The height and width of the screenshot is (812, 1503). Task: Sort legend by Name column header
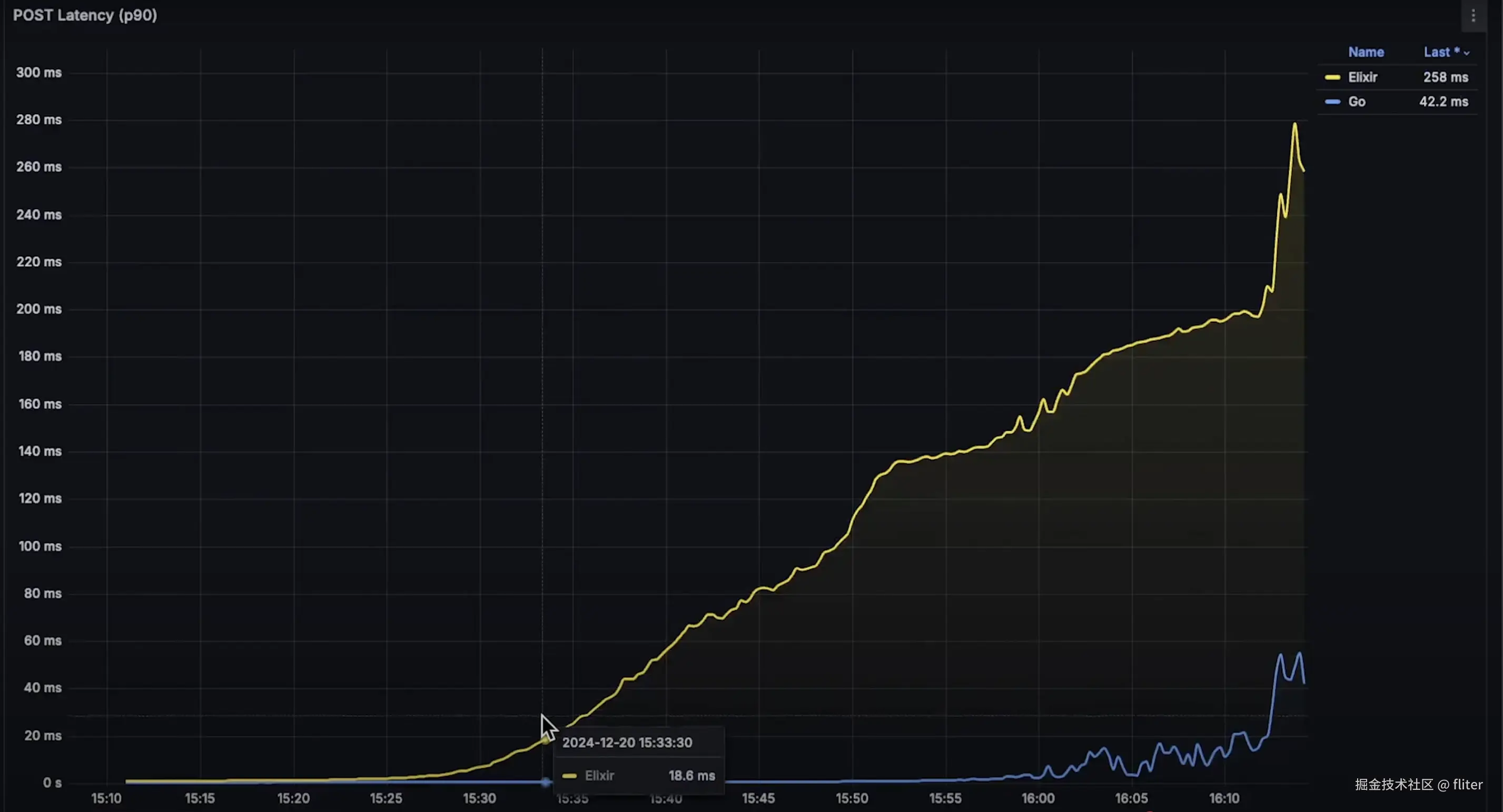pyautogui.click(x=1366, y=53)
